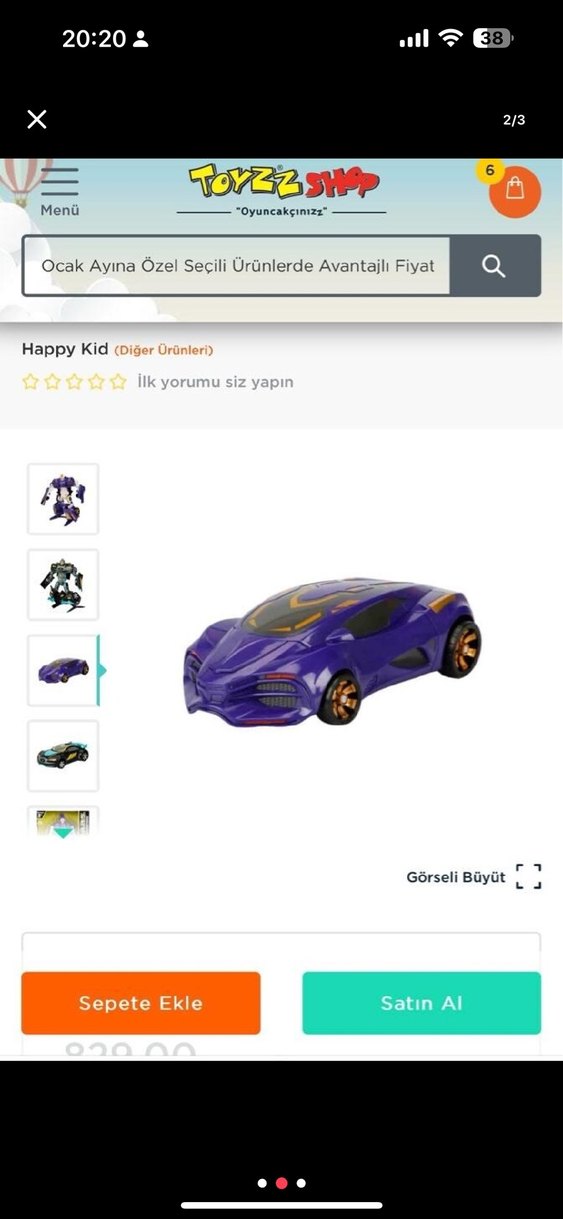Click İlk yorumu siz yapın link
The width and height of the screenshot is (563, 1219).
[x=215, y=382]
